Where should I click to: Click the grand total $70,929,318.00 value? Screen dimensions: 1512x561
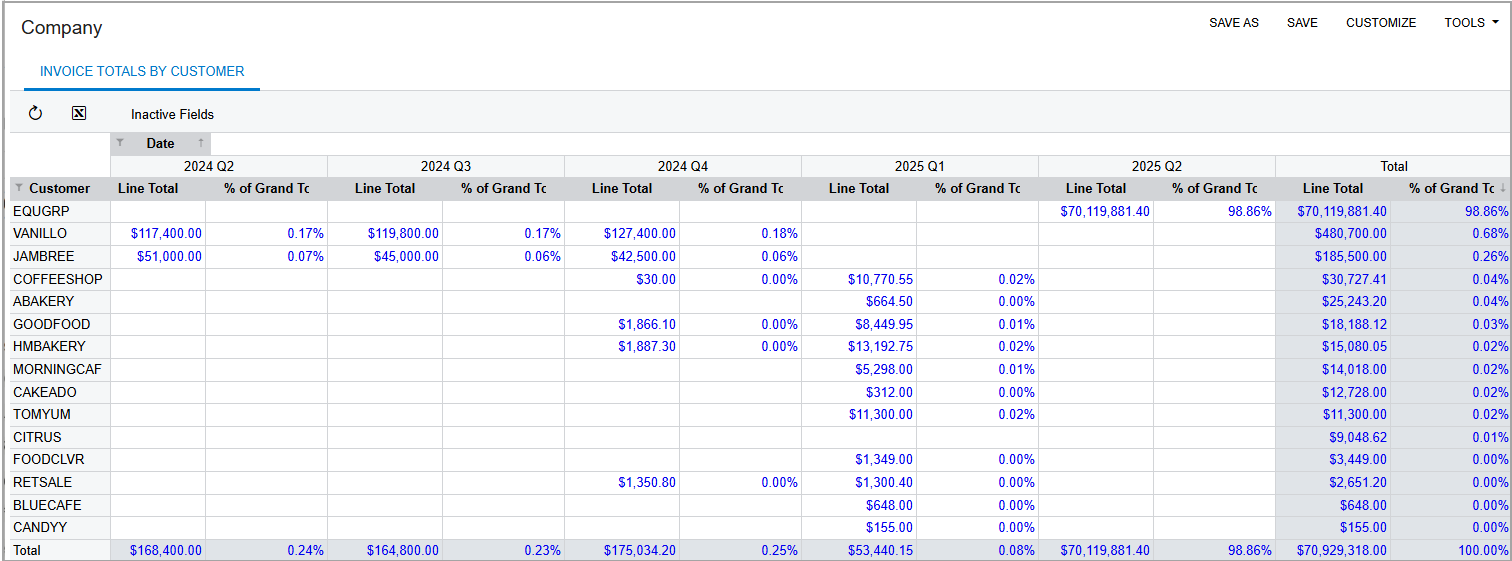tap(1341, 550)
